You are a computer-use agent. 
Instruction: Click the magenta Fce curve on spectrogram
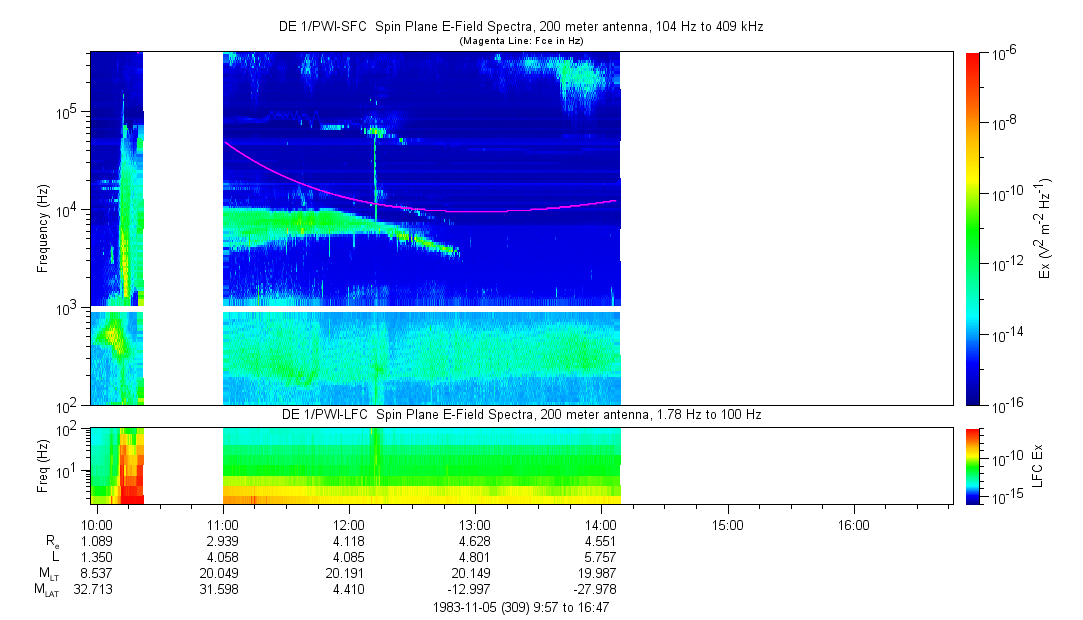click(300, 177)
